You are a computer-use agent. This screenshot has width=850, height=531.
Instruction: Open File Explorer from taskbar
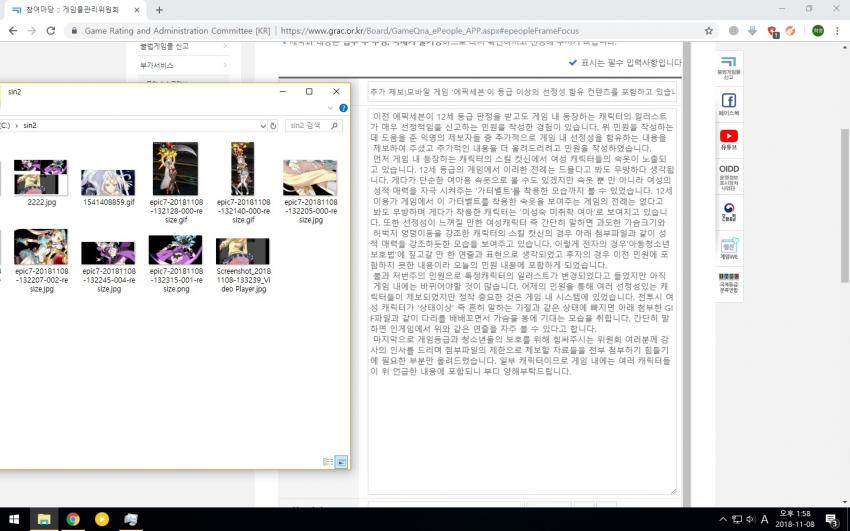(x=44, y=519)
